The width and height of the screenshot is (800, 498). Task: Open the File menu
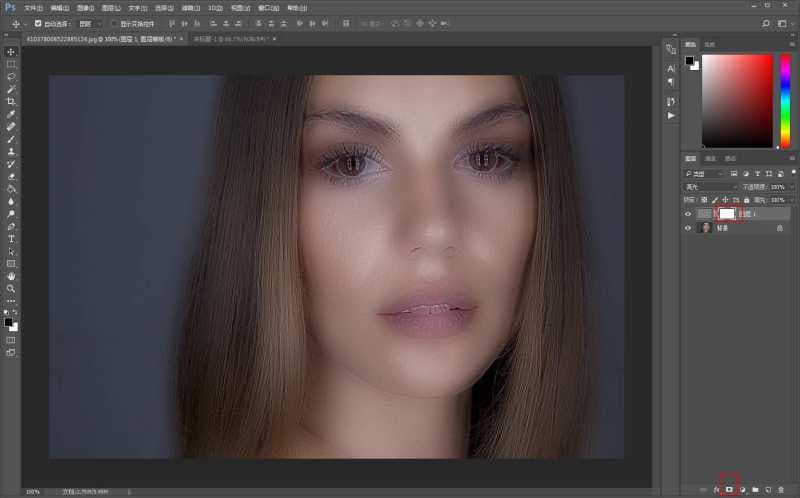coord(33,7)
